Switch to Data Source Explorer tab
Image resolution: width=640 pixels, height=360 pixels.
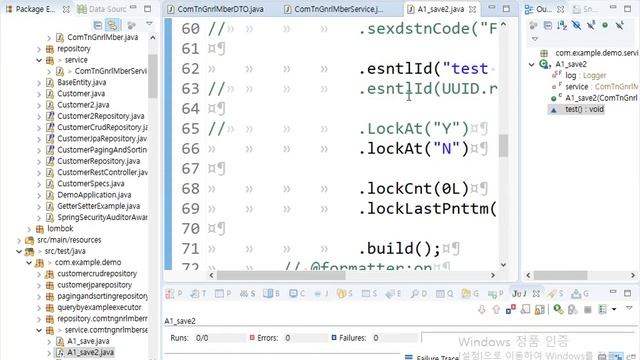[102, 9]
